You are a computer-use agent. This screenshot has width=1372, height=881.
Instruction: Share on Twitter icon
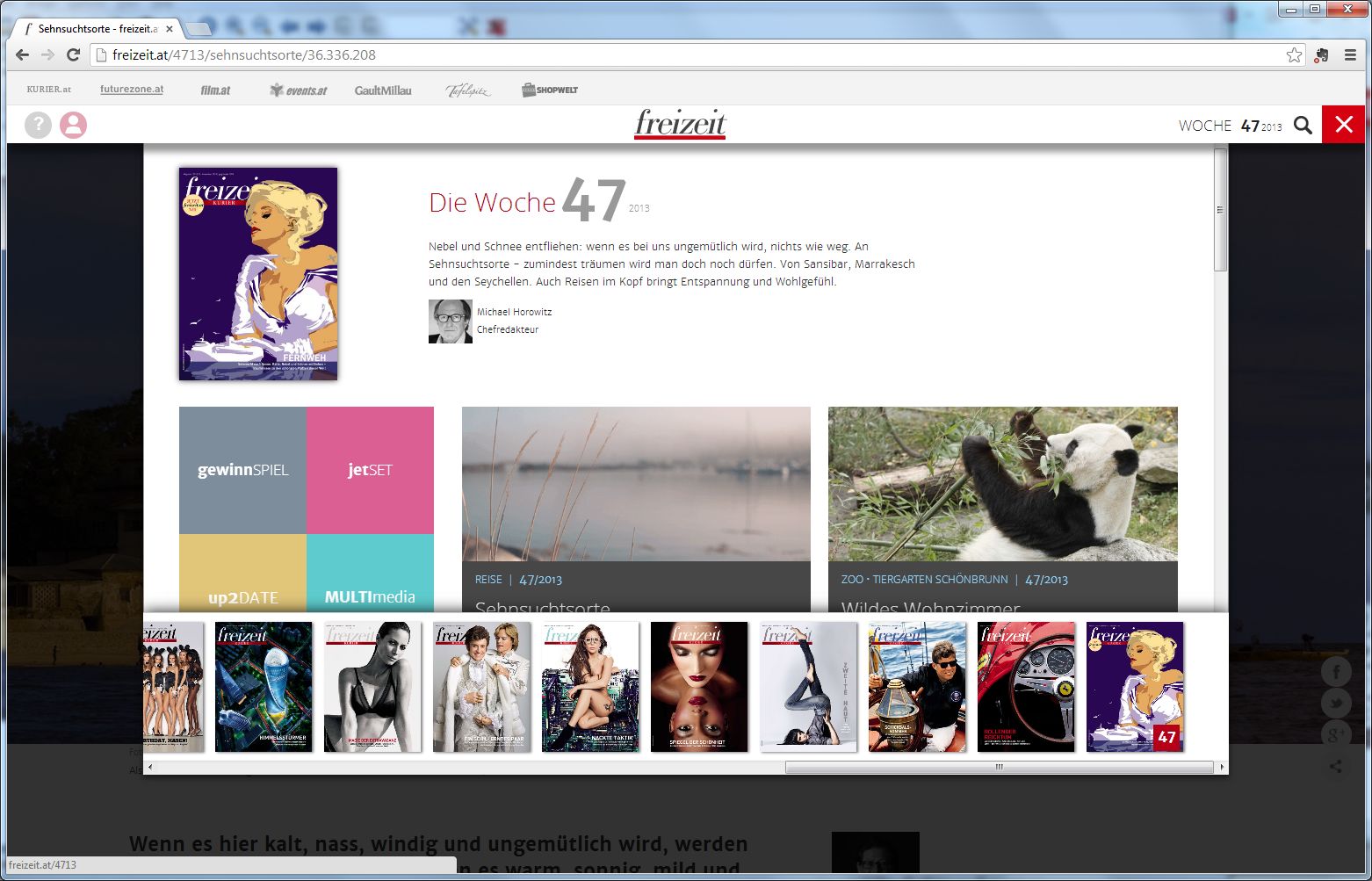[x=1336, y=704]
